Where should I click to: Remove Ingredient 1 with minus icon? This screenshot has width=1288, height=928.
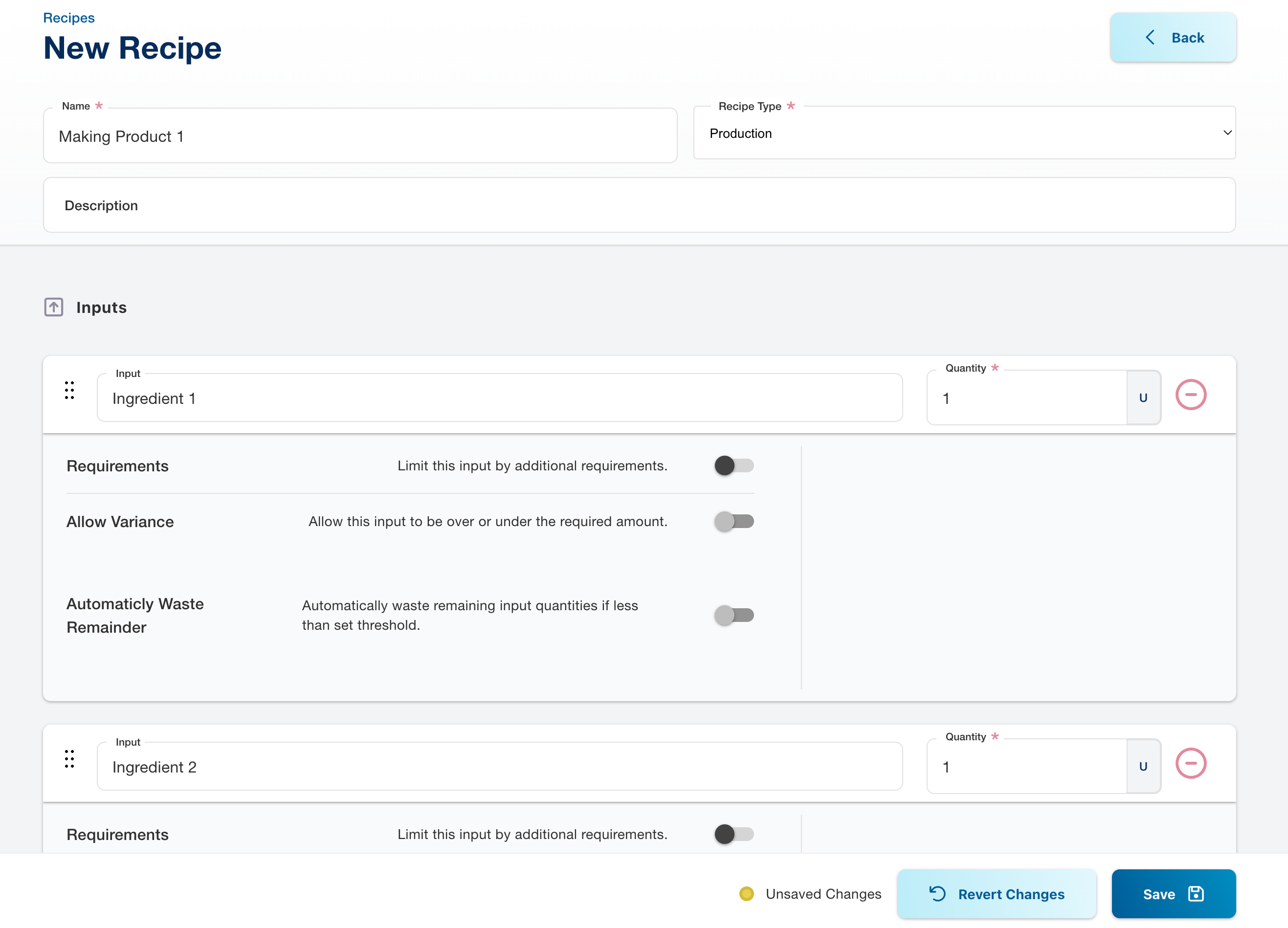coord(1190,395)
